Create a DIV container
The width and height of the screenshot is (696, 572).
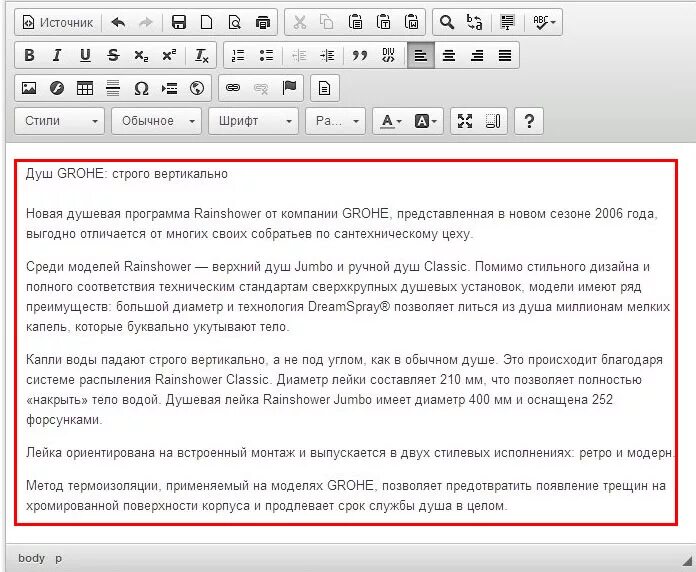(388, 55)
